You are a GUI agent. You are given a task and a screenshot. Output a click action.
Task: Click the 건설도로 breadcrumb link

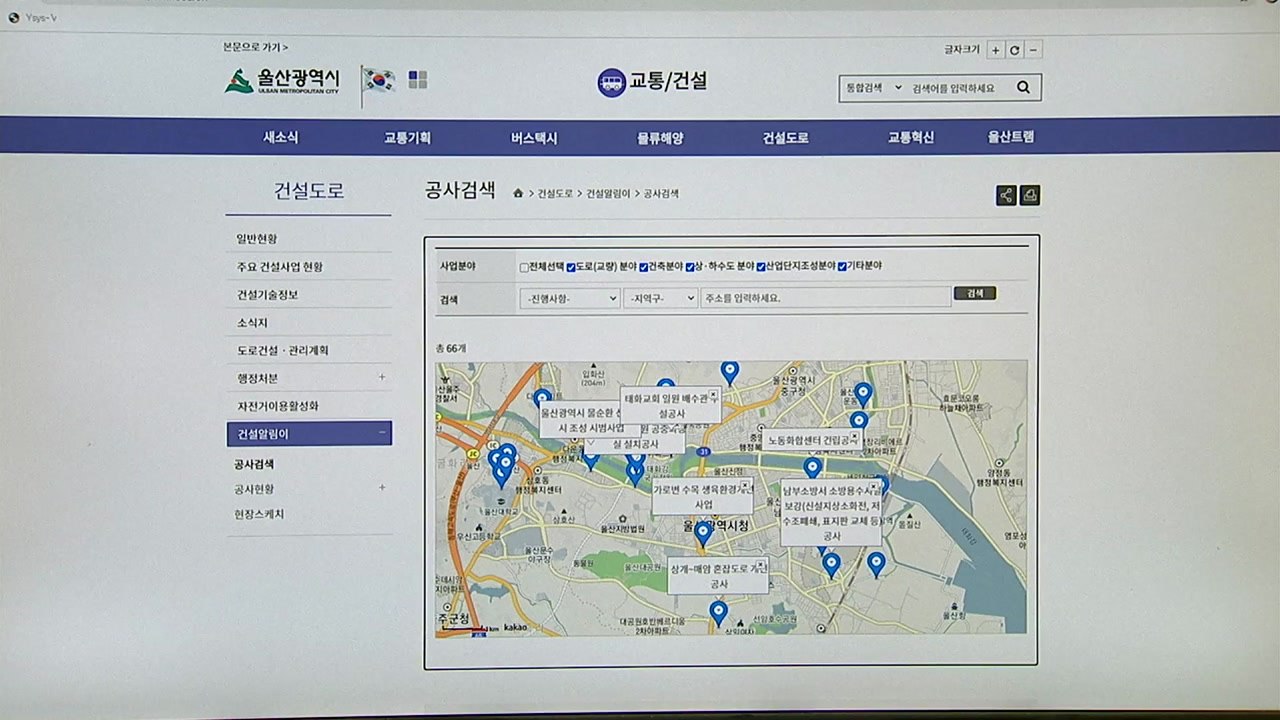coord(555,194)
